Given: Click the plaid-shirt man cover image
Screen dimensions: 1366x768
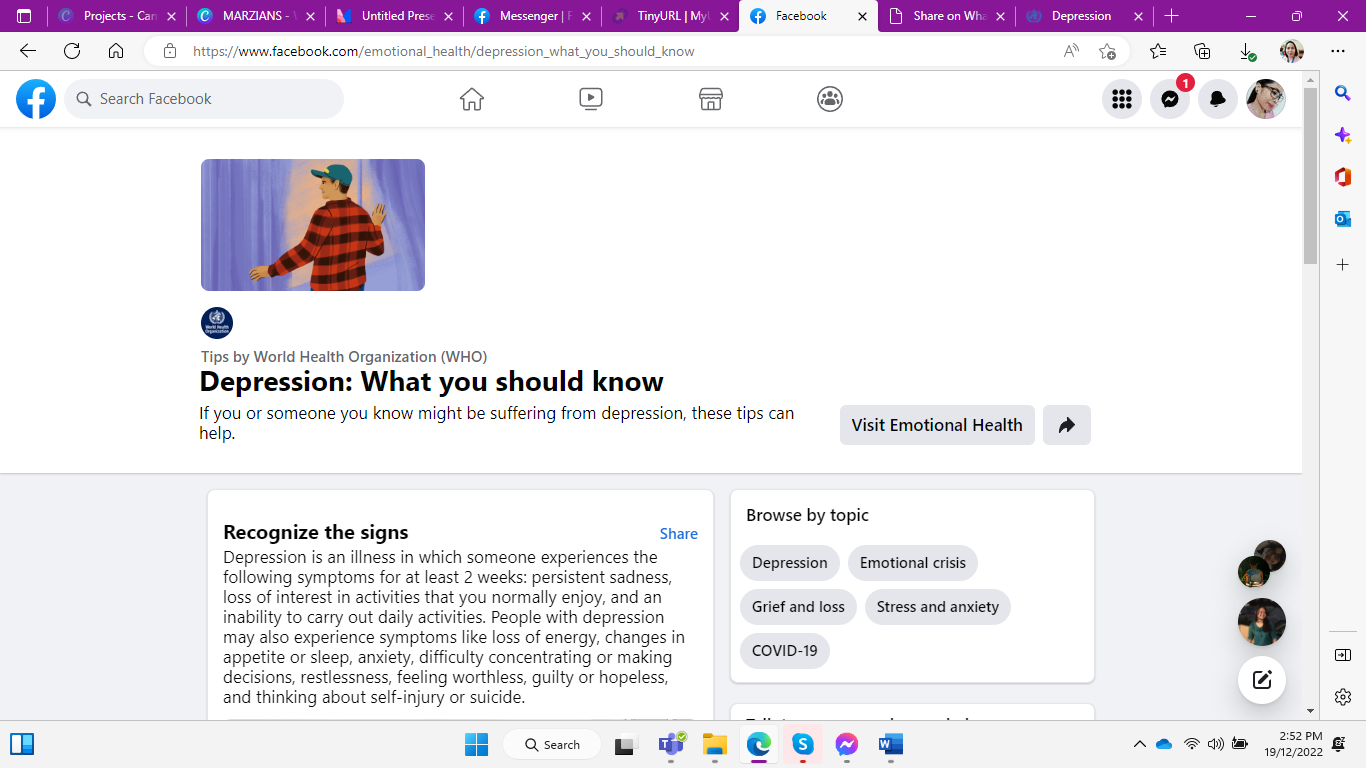Looking at the screenshot, I should (313, 225).
